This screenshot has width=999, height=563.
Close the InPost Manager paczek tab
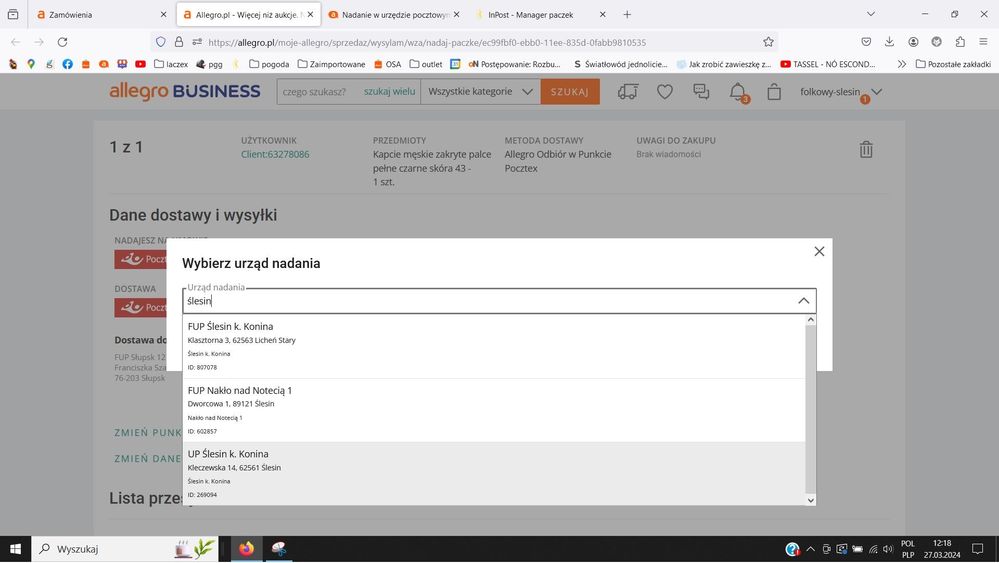point(603,14)
